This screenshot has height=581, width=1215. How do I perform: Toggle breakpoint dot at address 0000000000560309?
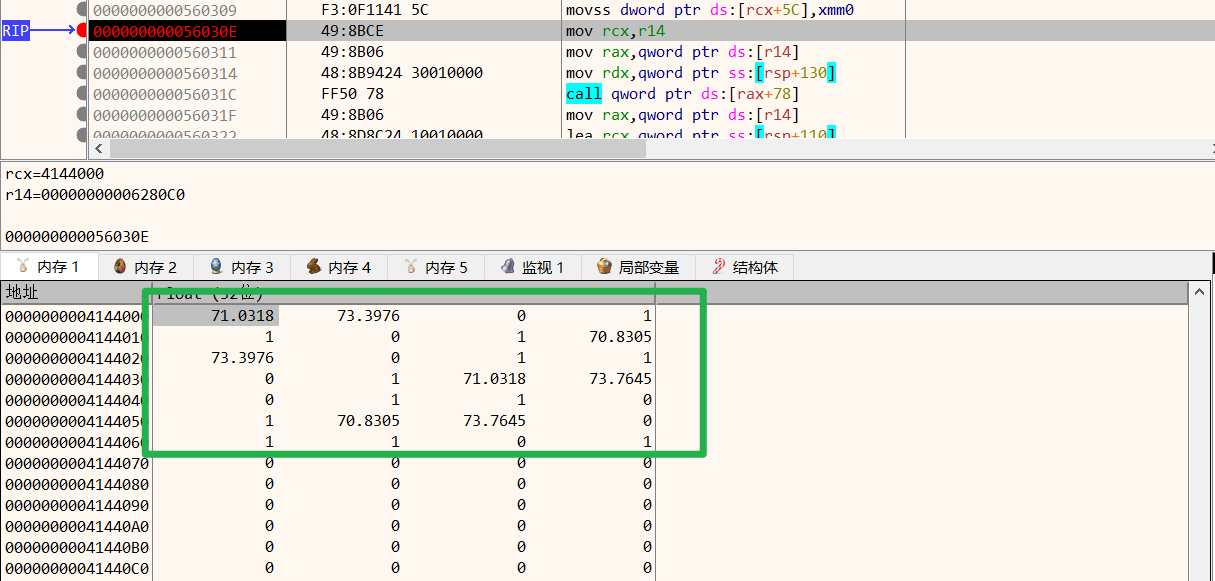click(82, 10)
